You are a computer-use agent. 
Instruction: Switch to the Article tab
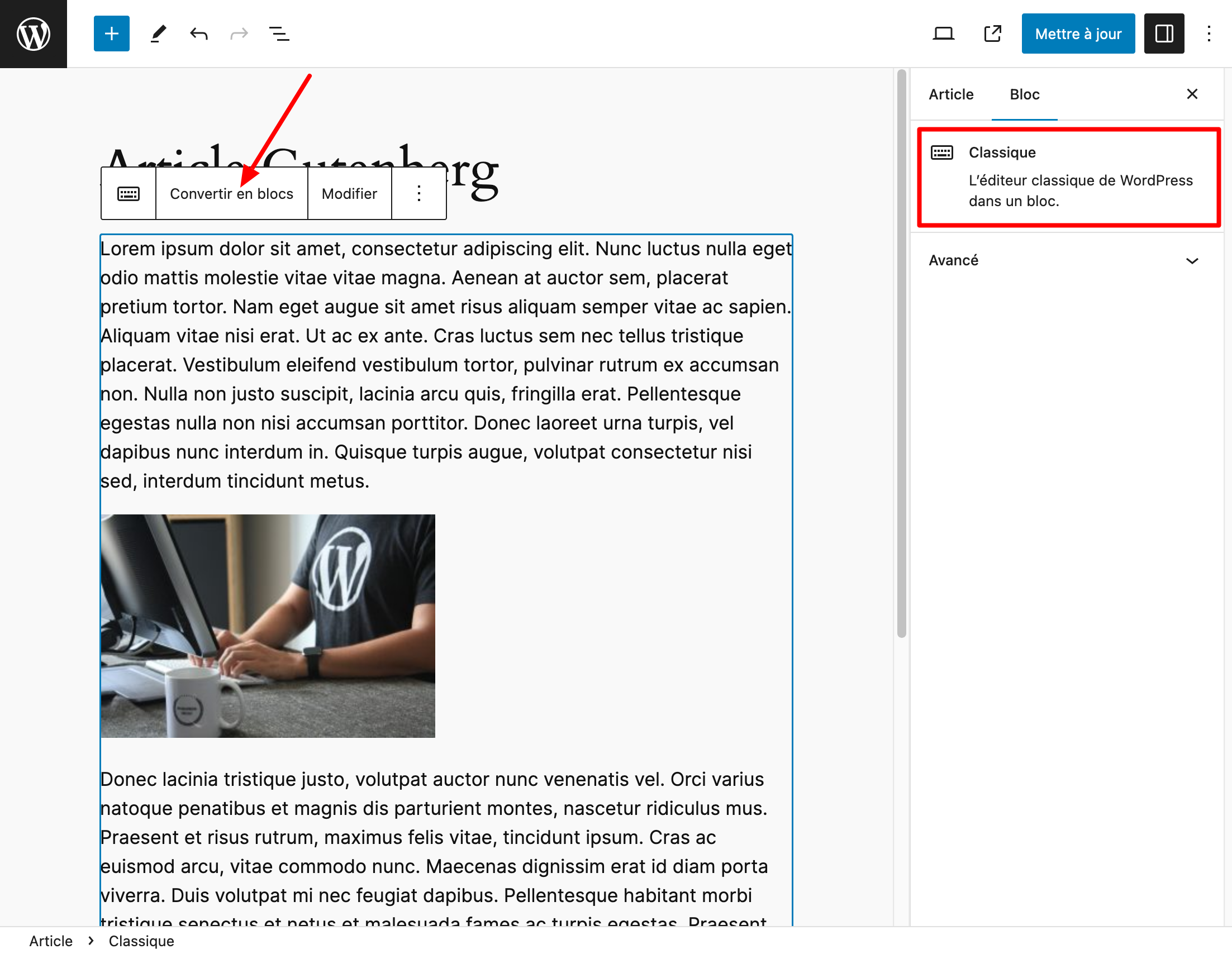[951, 94]
